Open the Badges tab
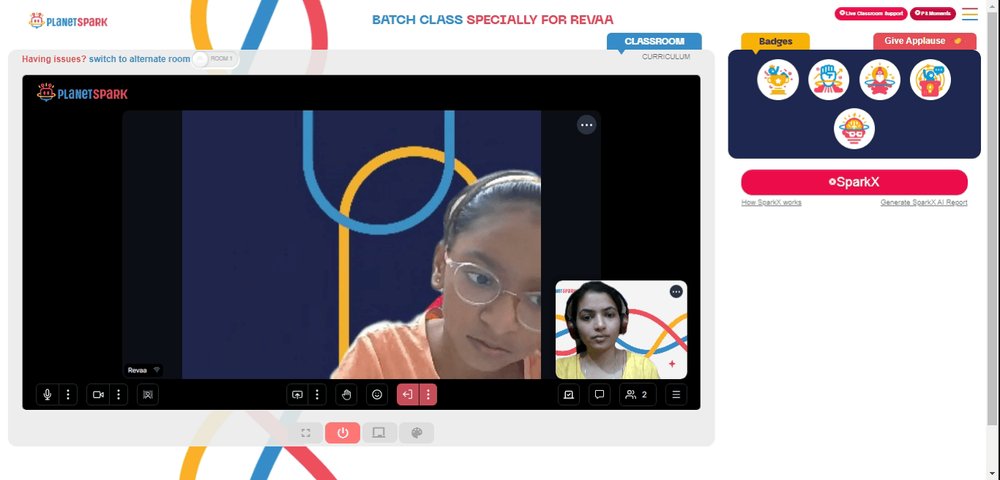This screenshot has width=1000, height=480. [x=776, y=41]
